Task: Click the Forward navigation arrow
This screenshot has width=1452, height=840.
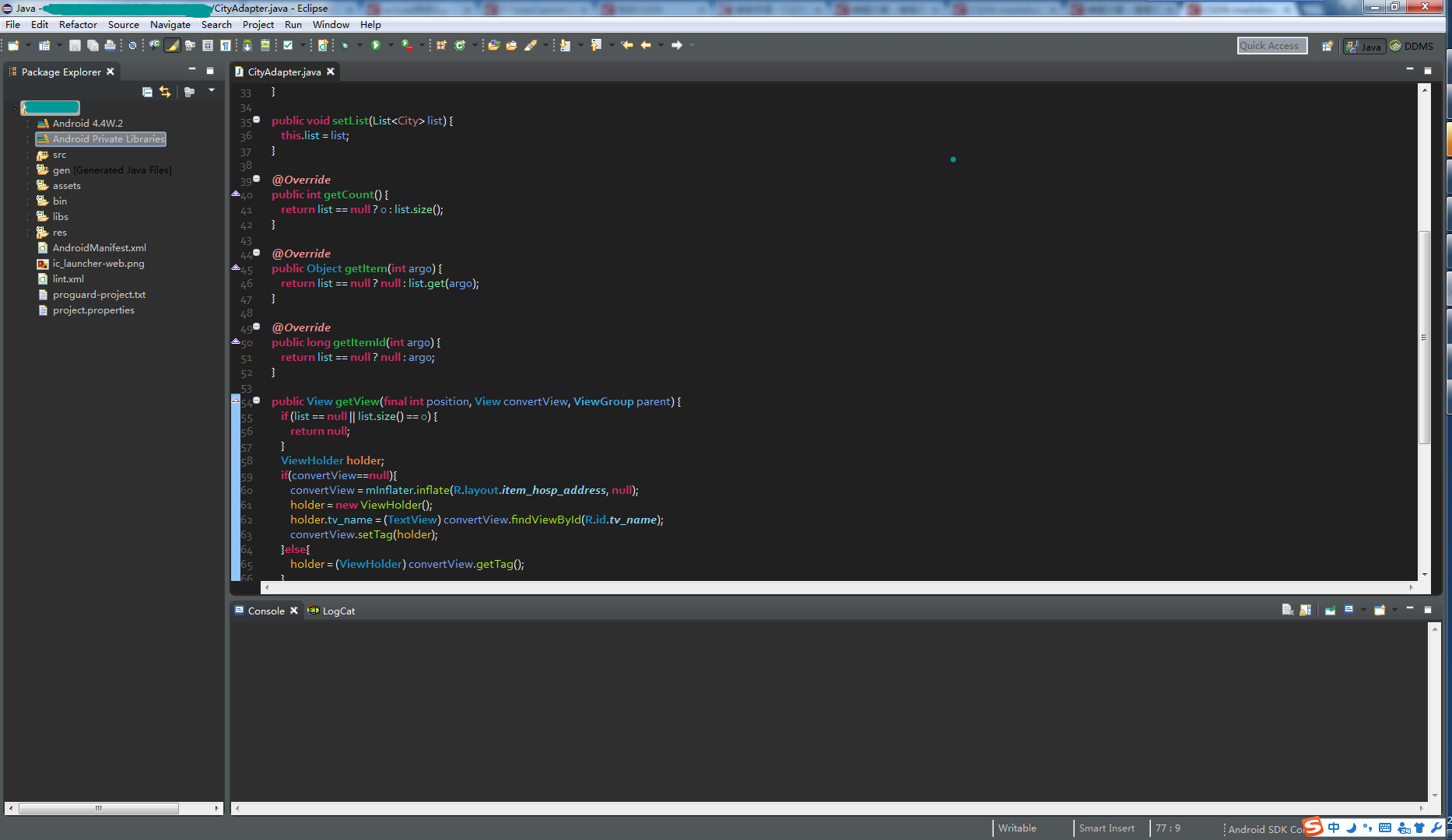Action: coord(677,45)
